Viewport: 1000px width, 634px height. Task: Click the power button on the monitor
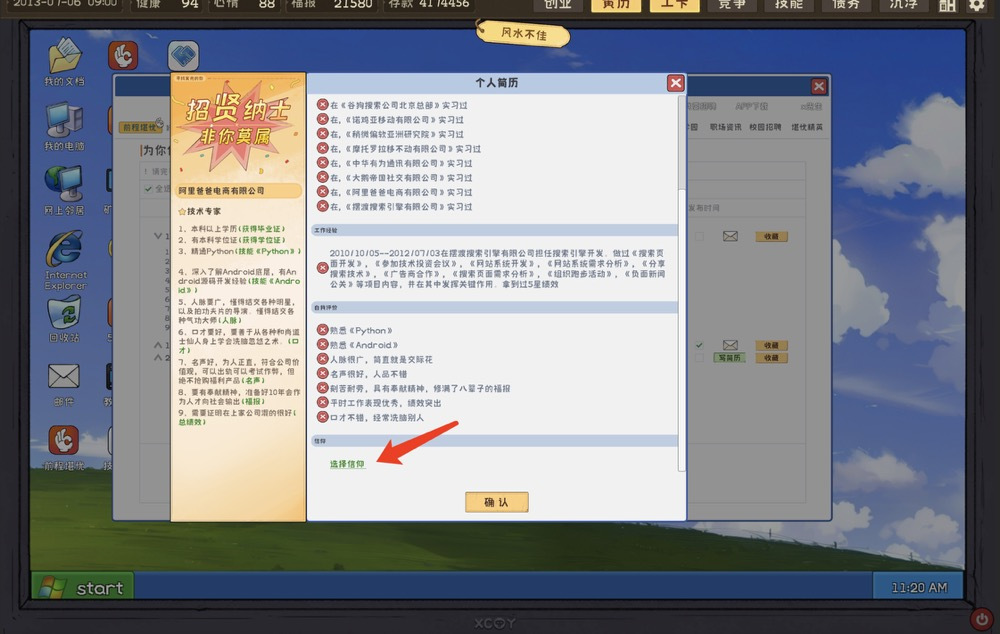click(982, 618)
